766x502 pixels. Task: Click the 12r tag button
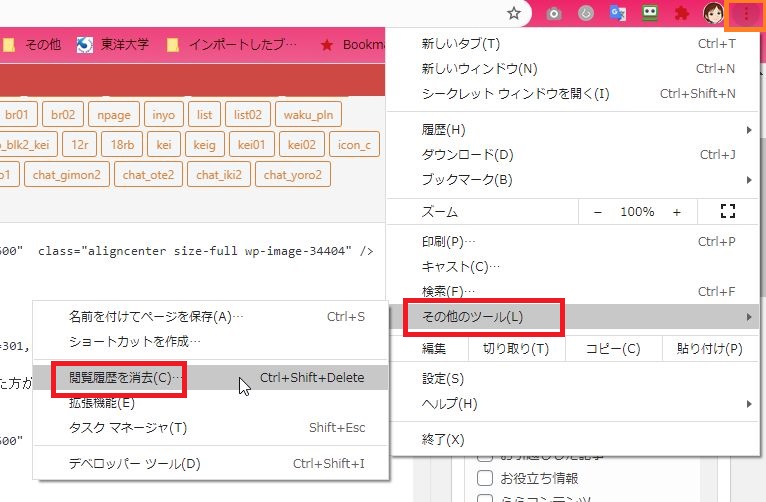coord(80,145)
